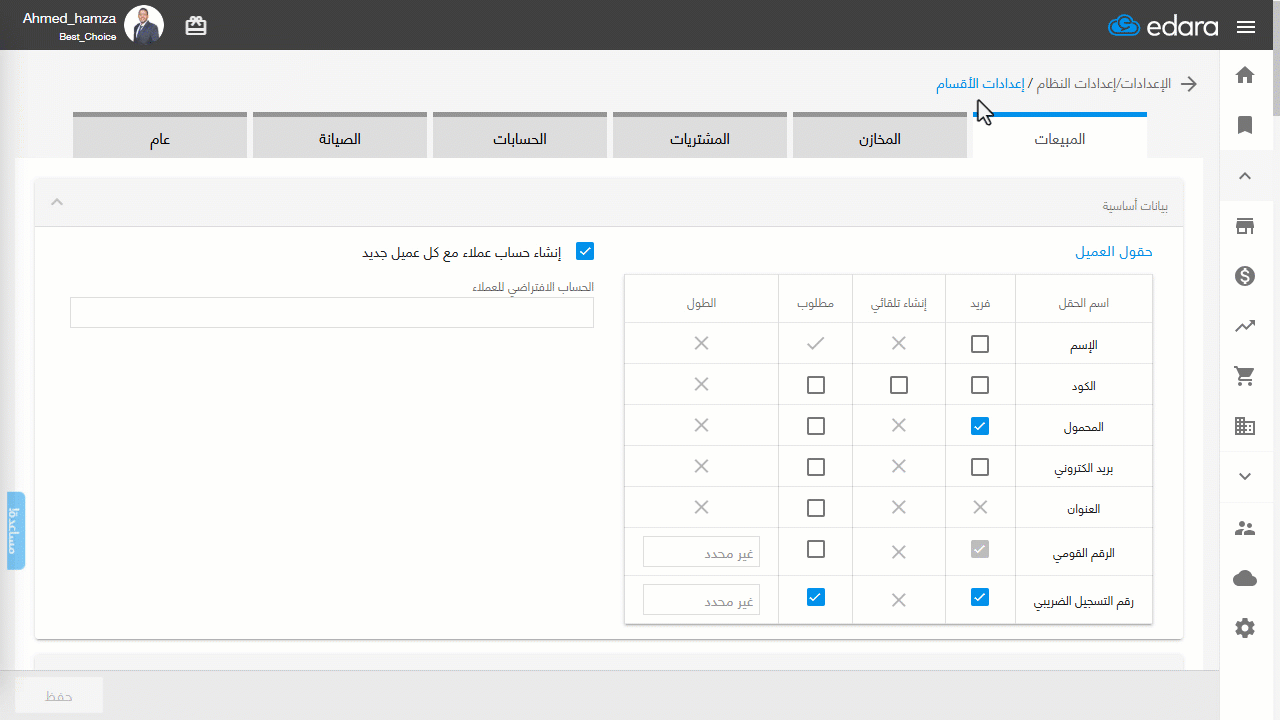Click the breadcrumb back arrow
Image resolution: width=1280 pixels, height=720 pixels.
tap(1189, 84)
